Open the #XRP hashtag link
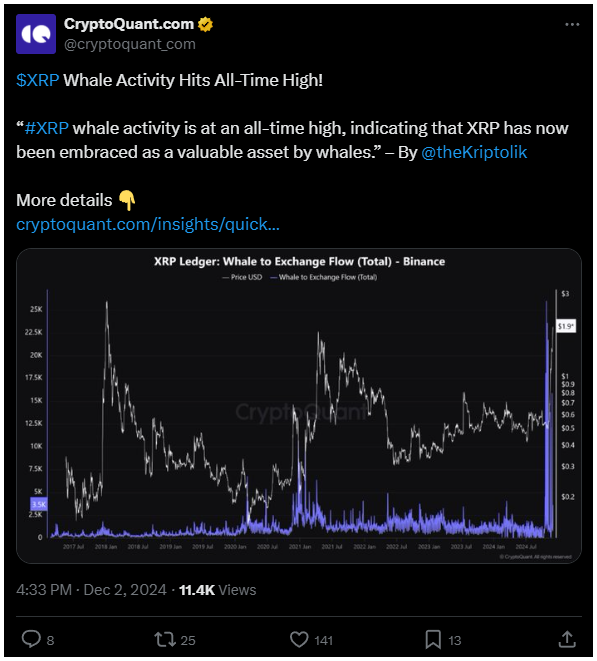 [x=46, y=128]
